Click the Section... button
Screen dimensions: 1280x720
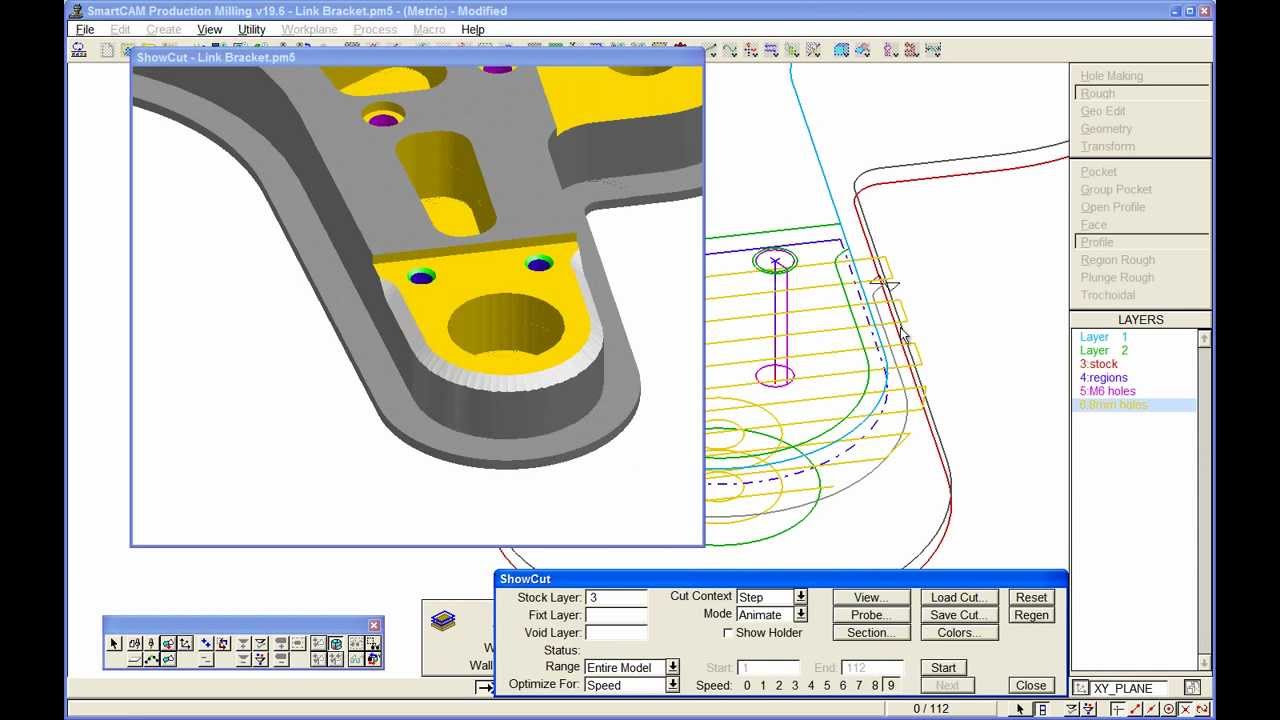point(870,633)
